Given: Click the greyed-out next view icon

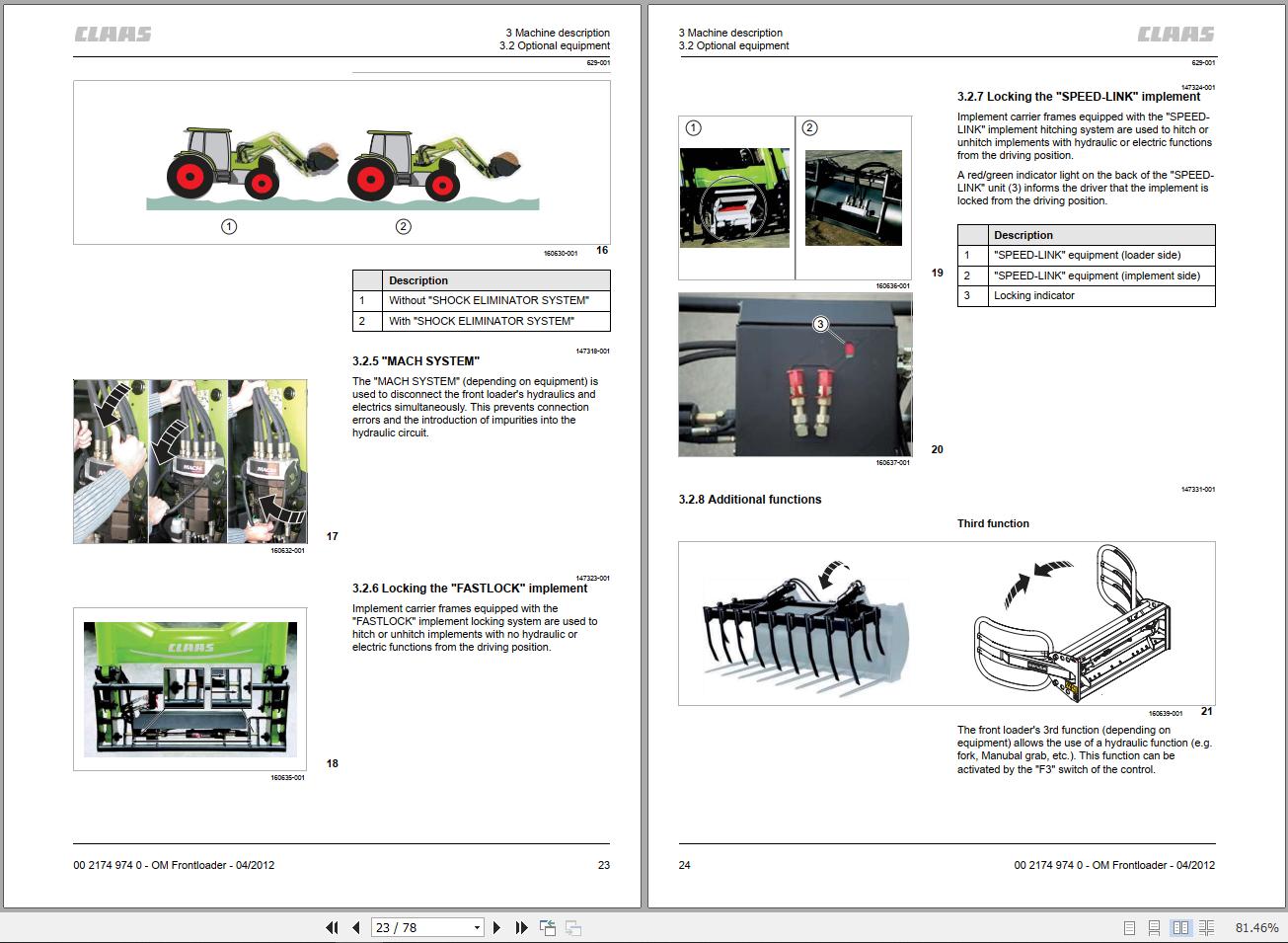Looking at the screenshot, I should tap(573, 927).
